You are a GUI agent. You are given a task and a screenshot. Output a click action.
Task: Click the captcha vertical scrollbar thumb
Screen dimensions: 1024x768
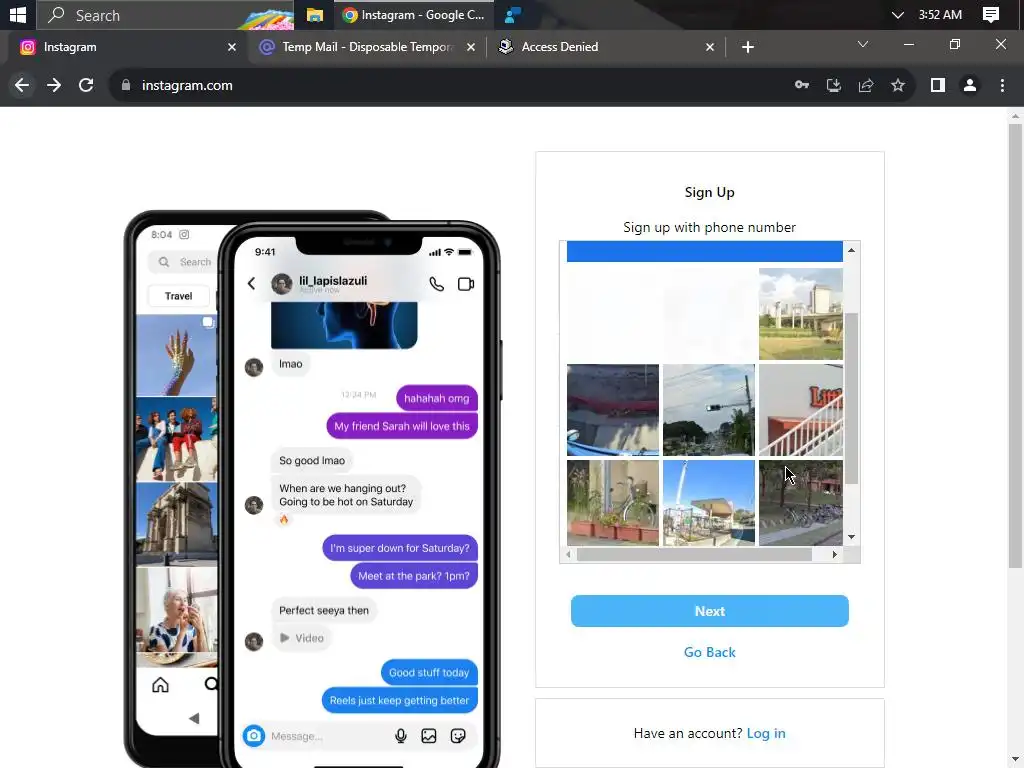click(851, 398)
